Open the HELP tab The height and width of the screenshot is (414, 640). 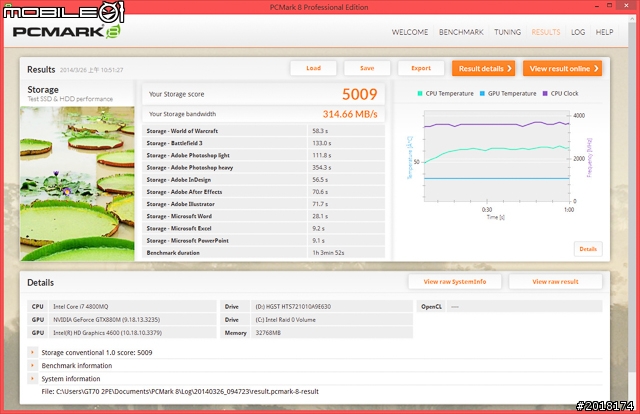click(604, 32)
